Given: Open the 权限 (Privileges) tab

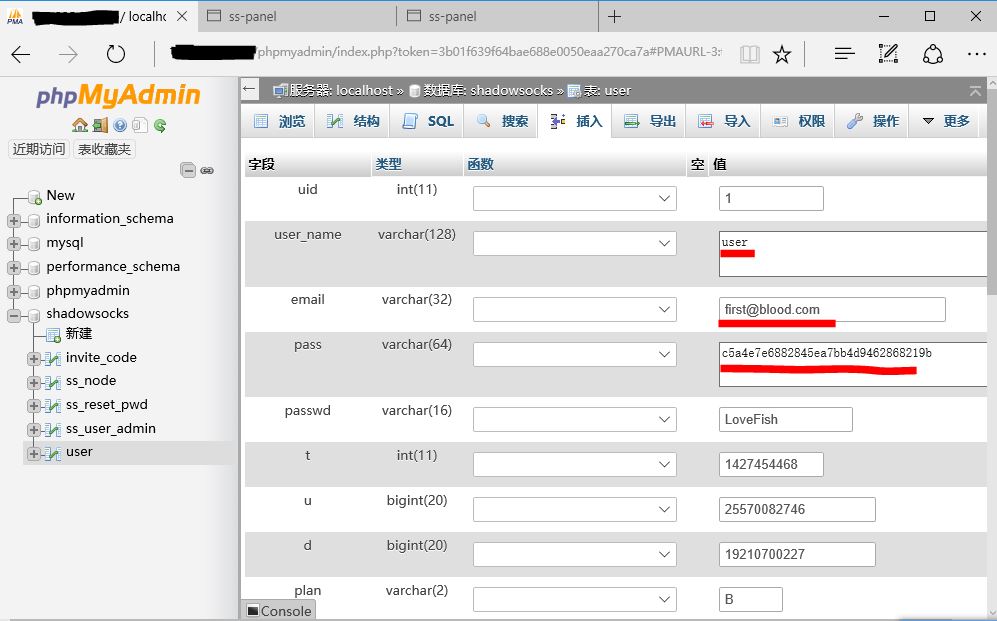Looking at the screenshot, I should click(x=798, y=121).
